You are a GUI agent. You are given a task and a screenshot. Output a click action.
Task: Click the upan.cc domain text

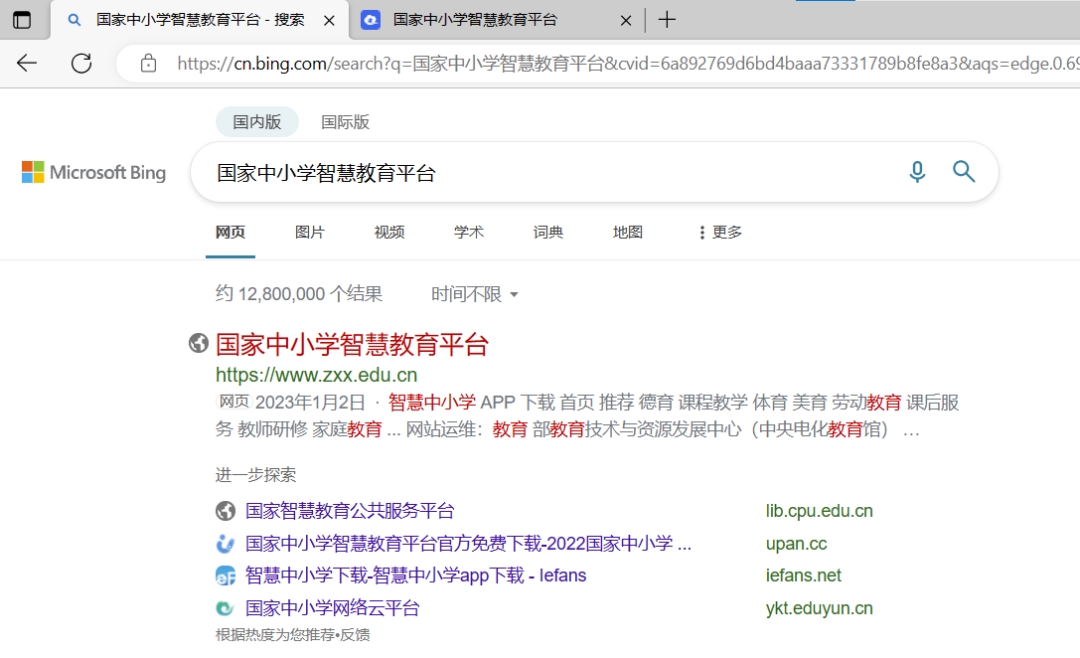[x=796, y=544]
